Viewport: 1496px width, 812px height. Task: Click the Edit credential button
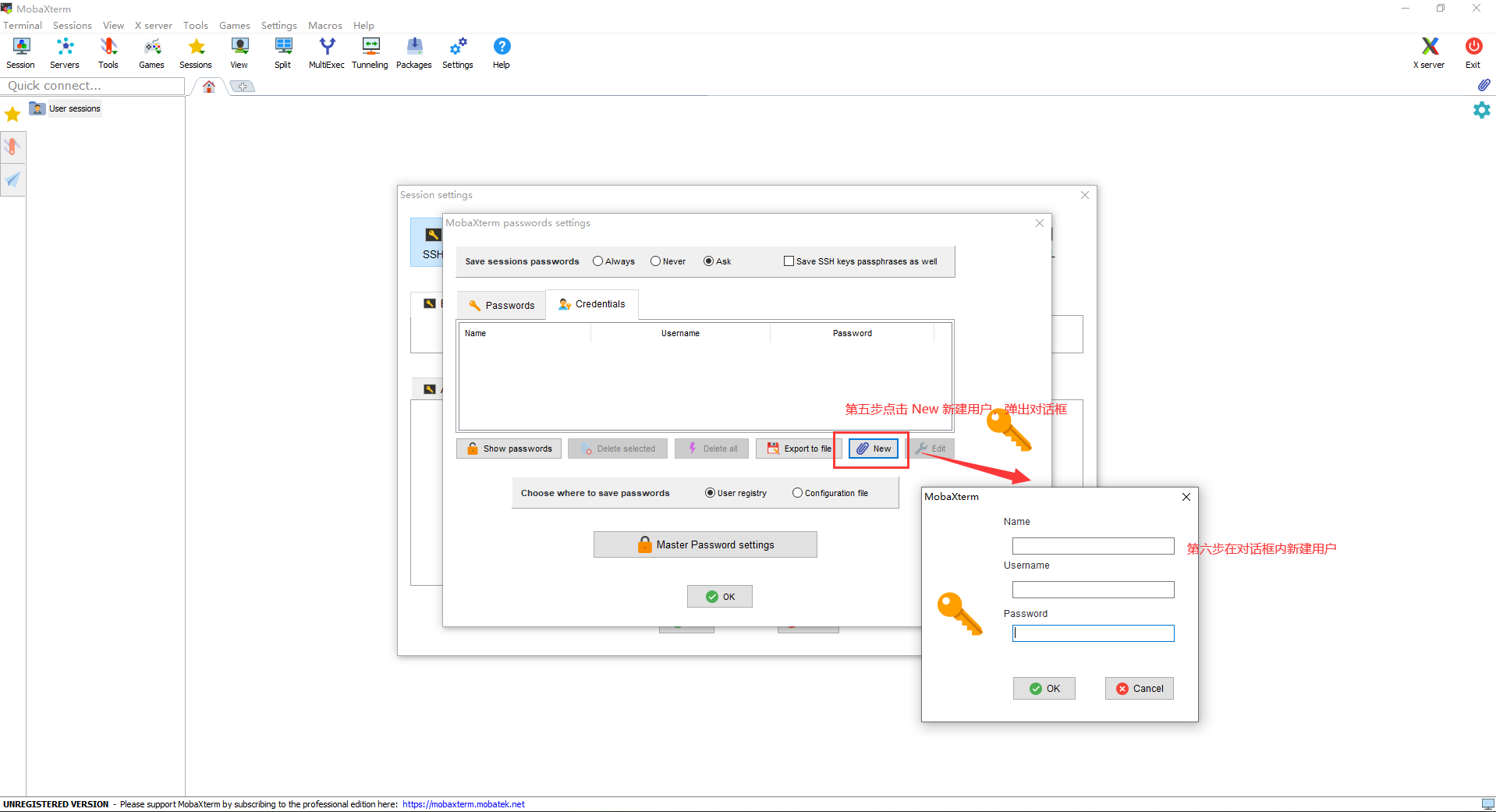931,449
